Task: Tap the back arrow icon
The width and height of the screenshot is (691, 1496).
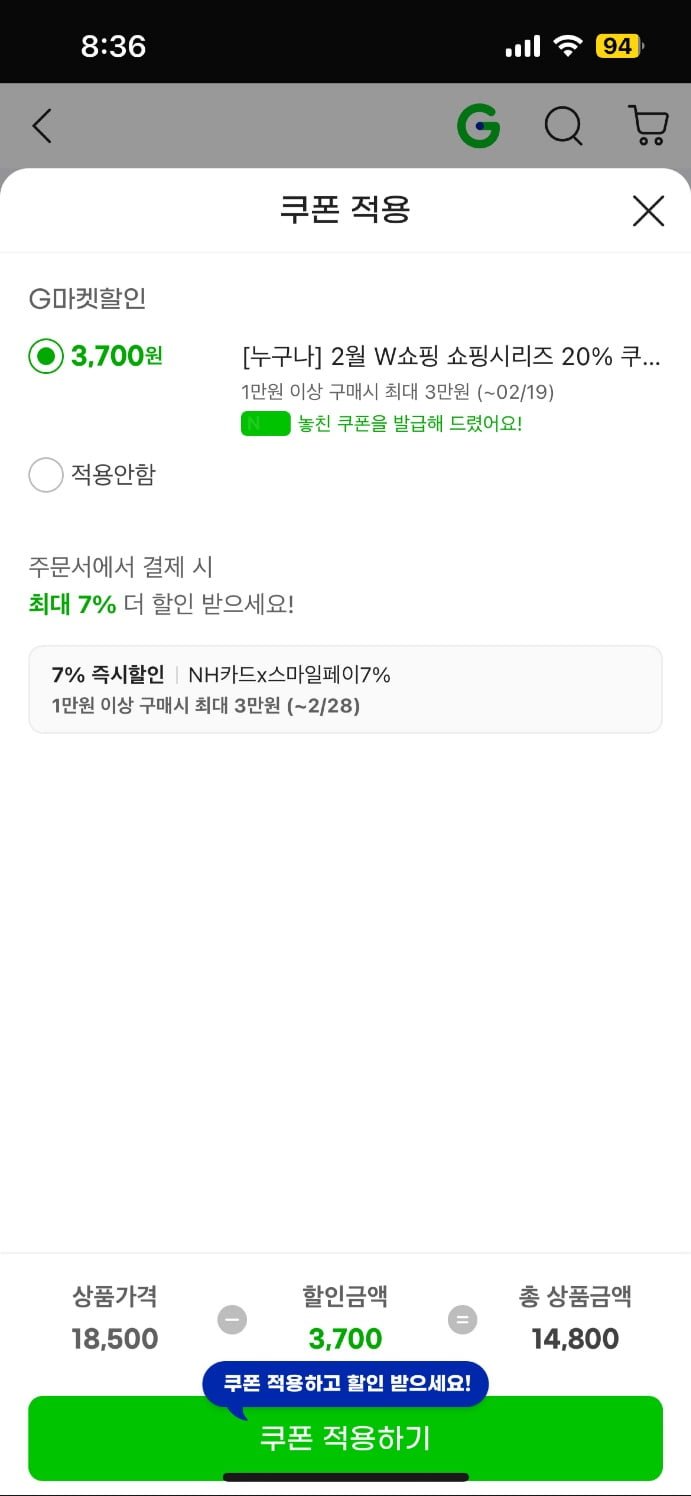Action: (41, 126)
